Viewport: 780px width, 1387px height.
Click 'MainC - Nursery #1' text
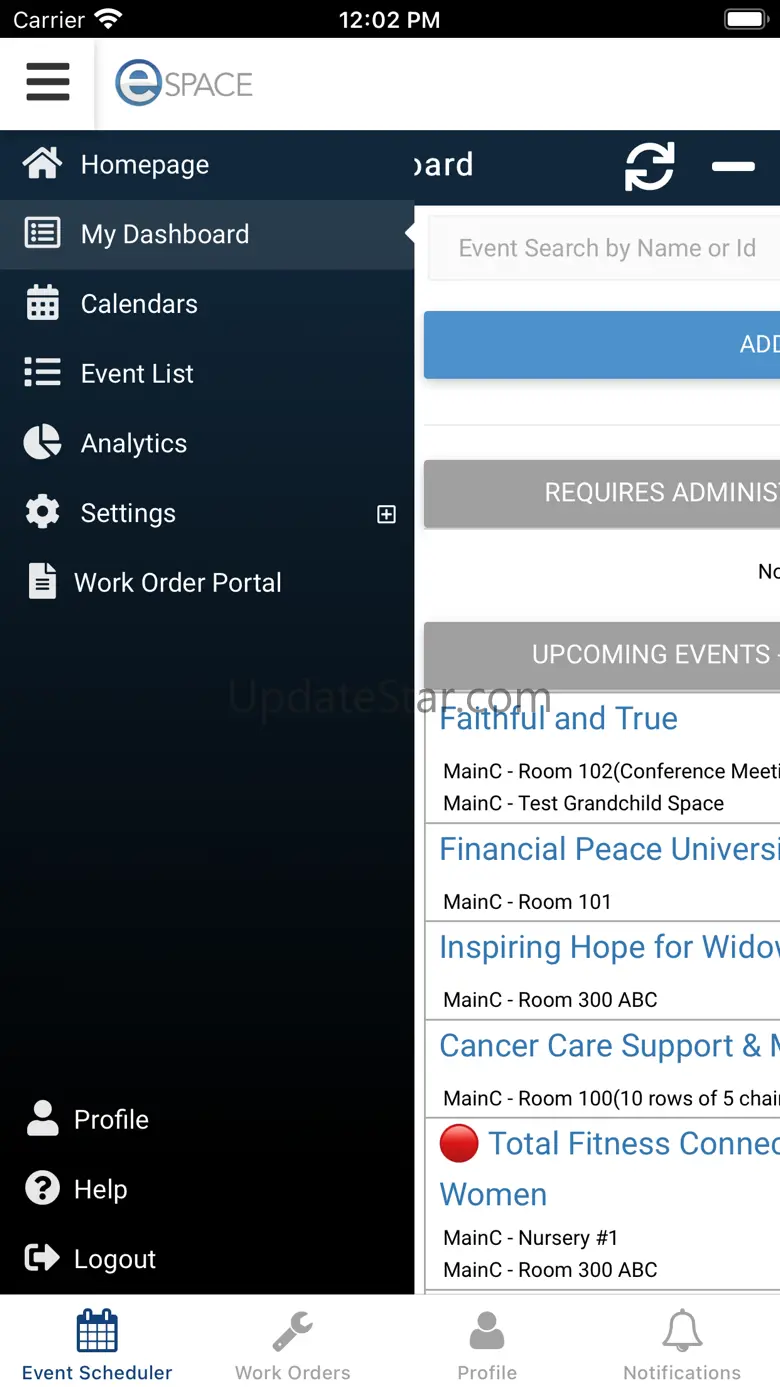[x=530, y=1237]
